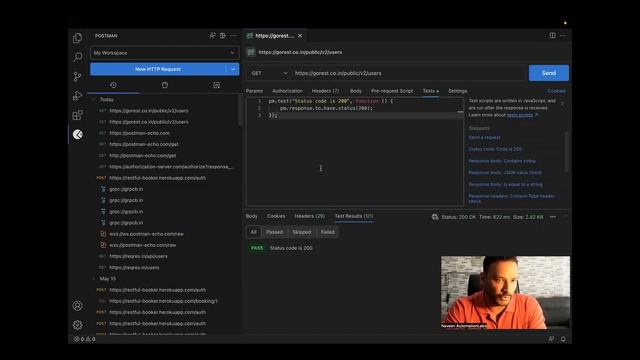Close the gorest request editor tab
640x360 pixels.
point(300,36)
